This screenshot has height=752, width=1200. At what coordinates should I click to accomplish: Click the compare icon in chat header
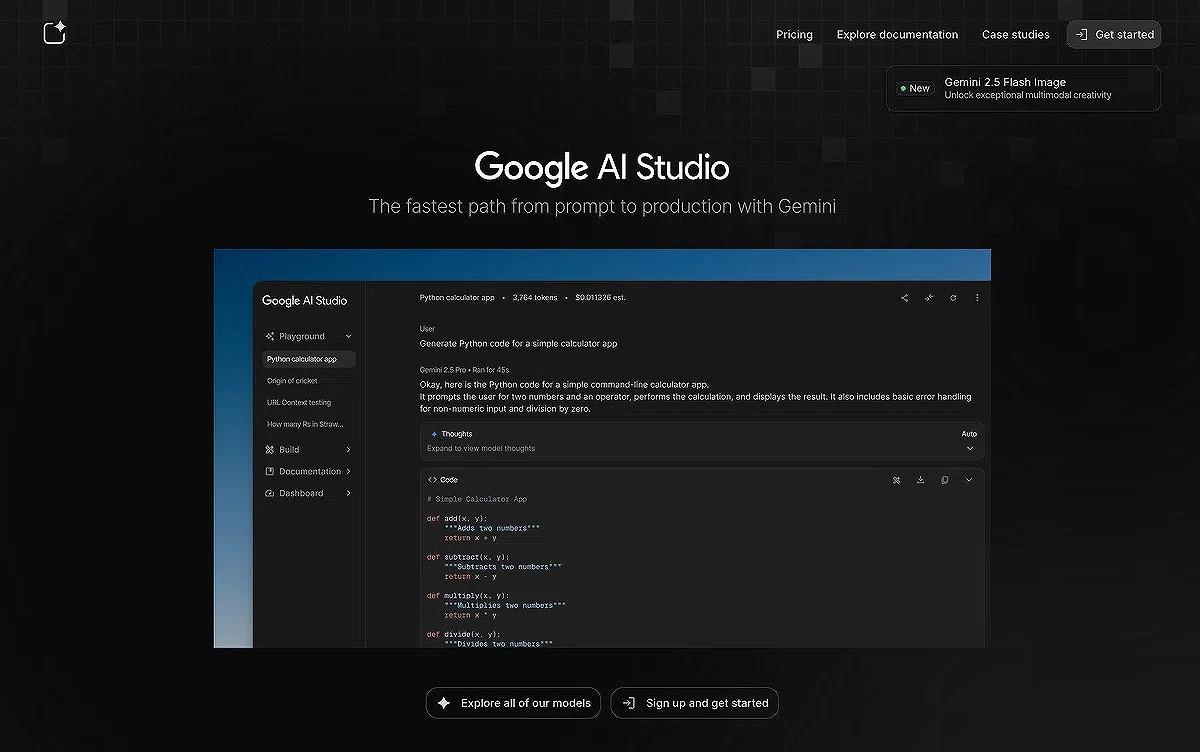[x=929, y=298]
